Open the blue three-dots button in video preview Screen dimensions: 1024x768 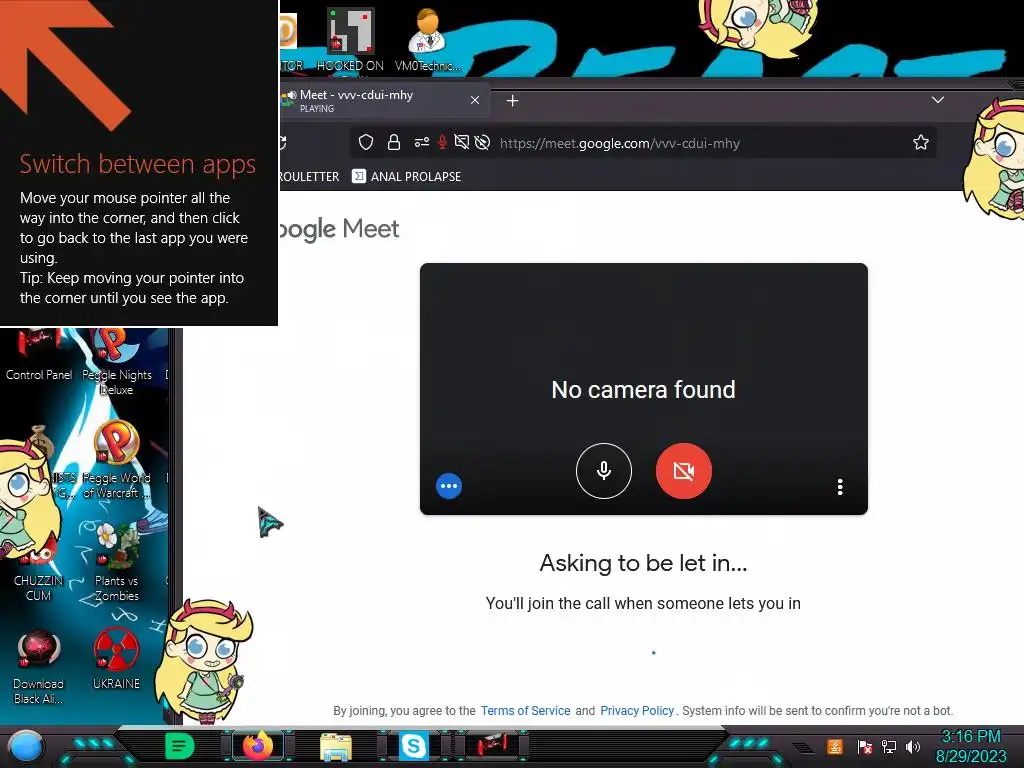(x=449, y=486)
